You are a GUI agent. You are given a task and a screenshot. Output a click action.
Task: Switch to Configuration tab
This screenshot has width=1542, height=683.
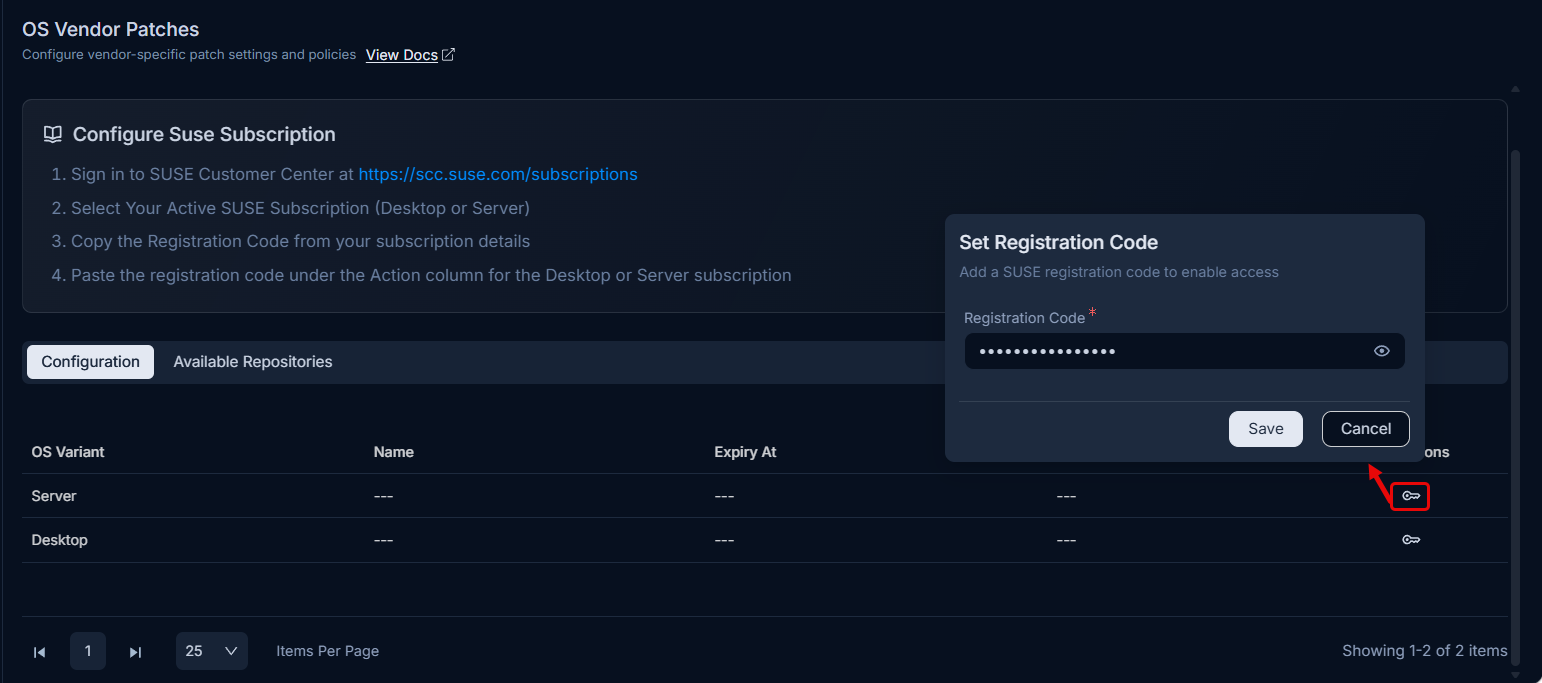(x=90, y=362)
